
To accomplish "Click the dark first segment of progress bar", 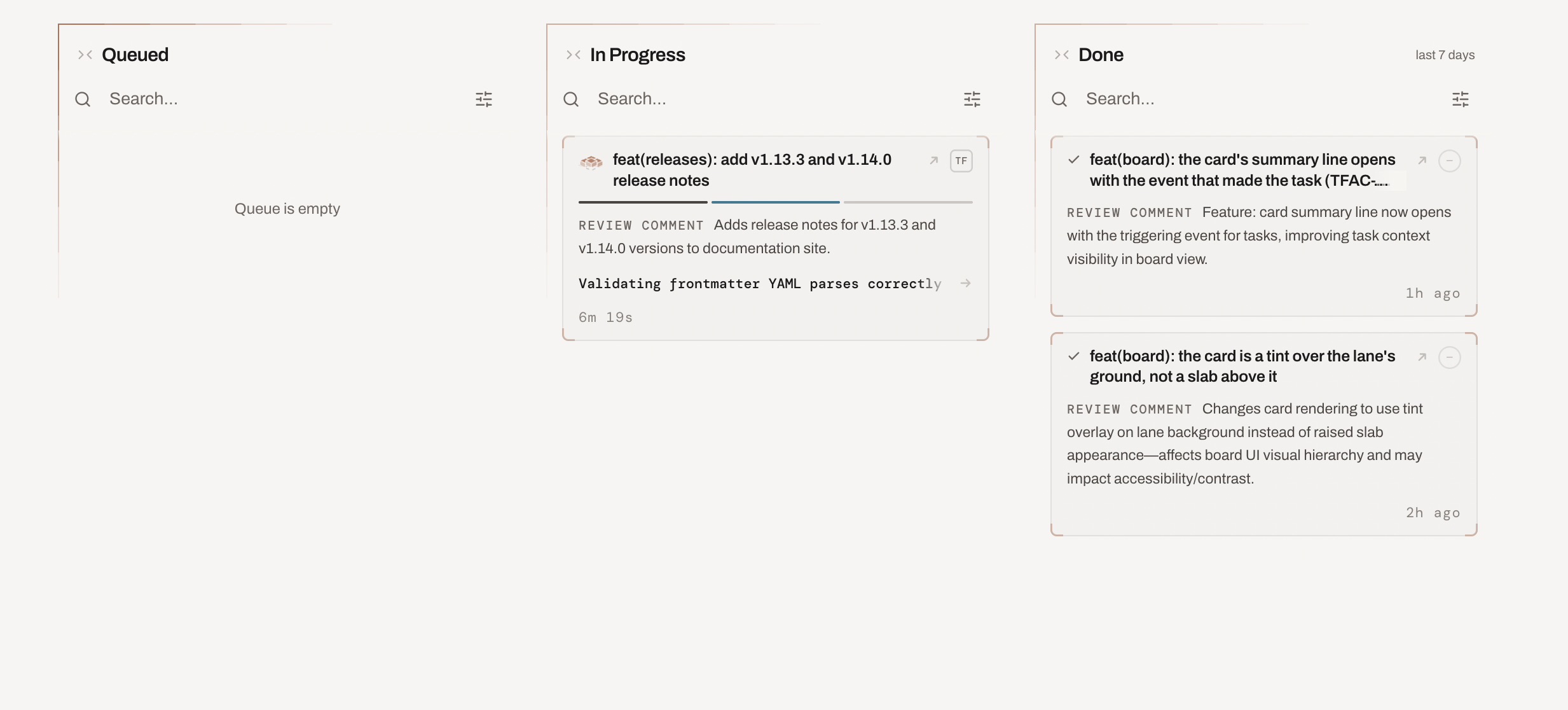I will 643,202.
